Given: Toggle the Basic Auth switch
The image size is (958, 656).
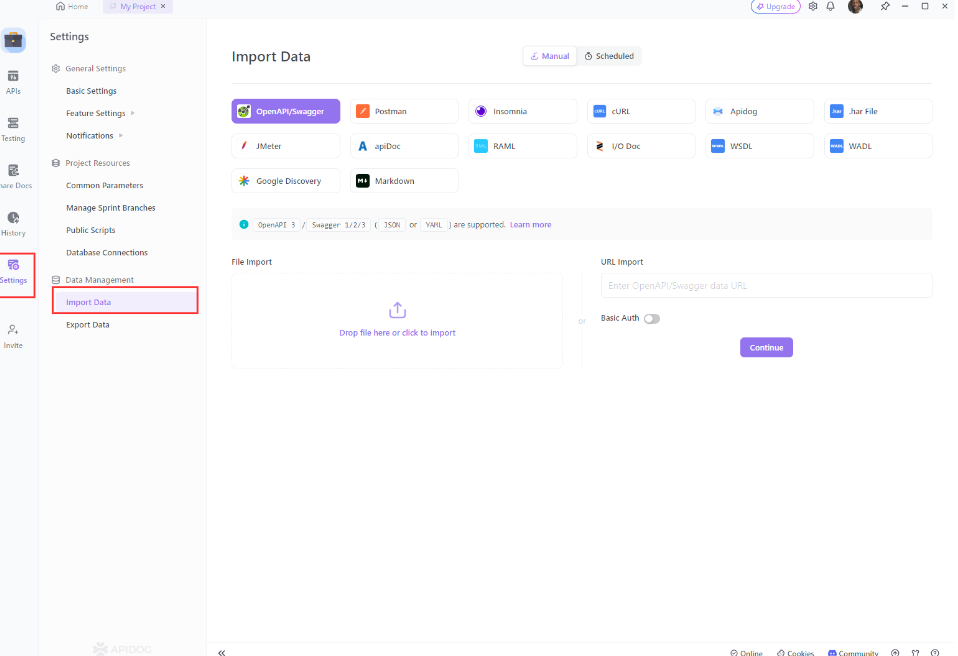Looking at the screenshot, I should [652, 319].
